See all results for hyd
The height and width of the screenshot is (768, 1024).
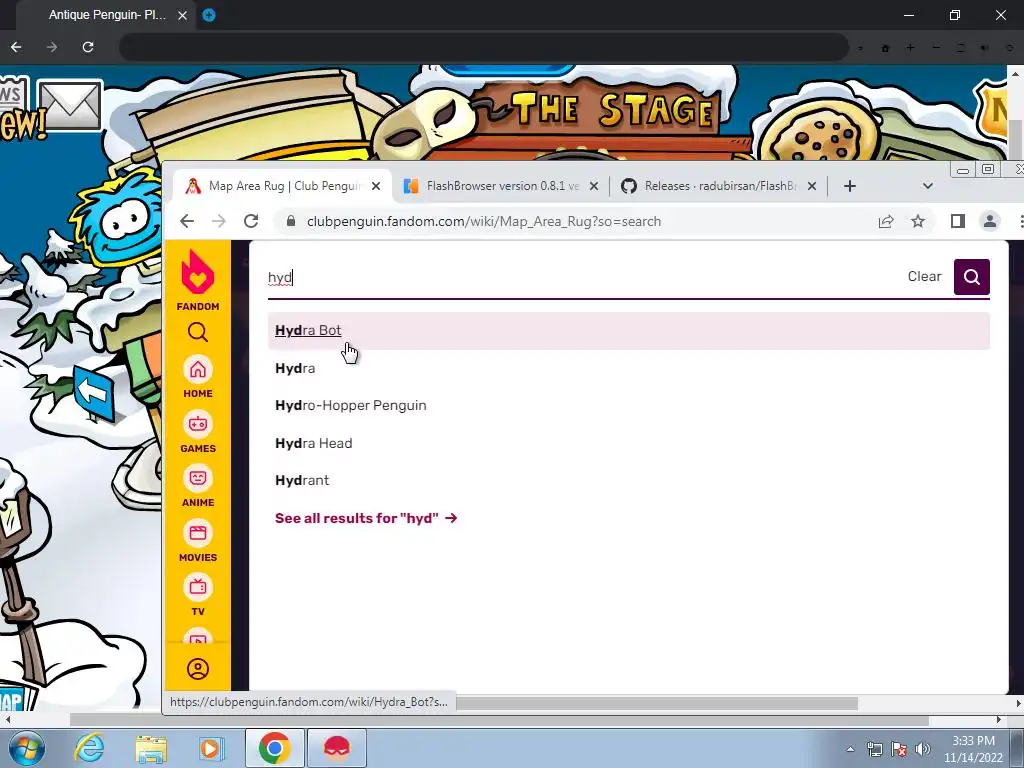pos(366,518)
